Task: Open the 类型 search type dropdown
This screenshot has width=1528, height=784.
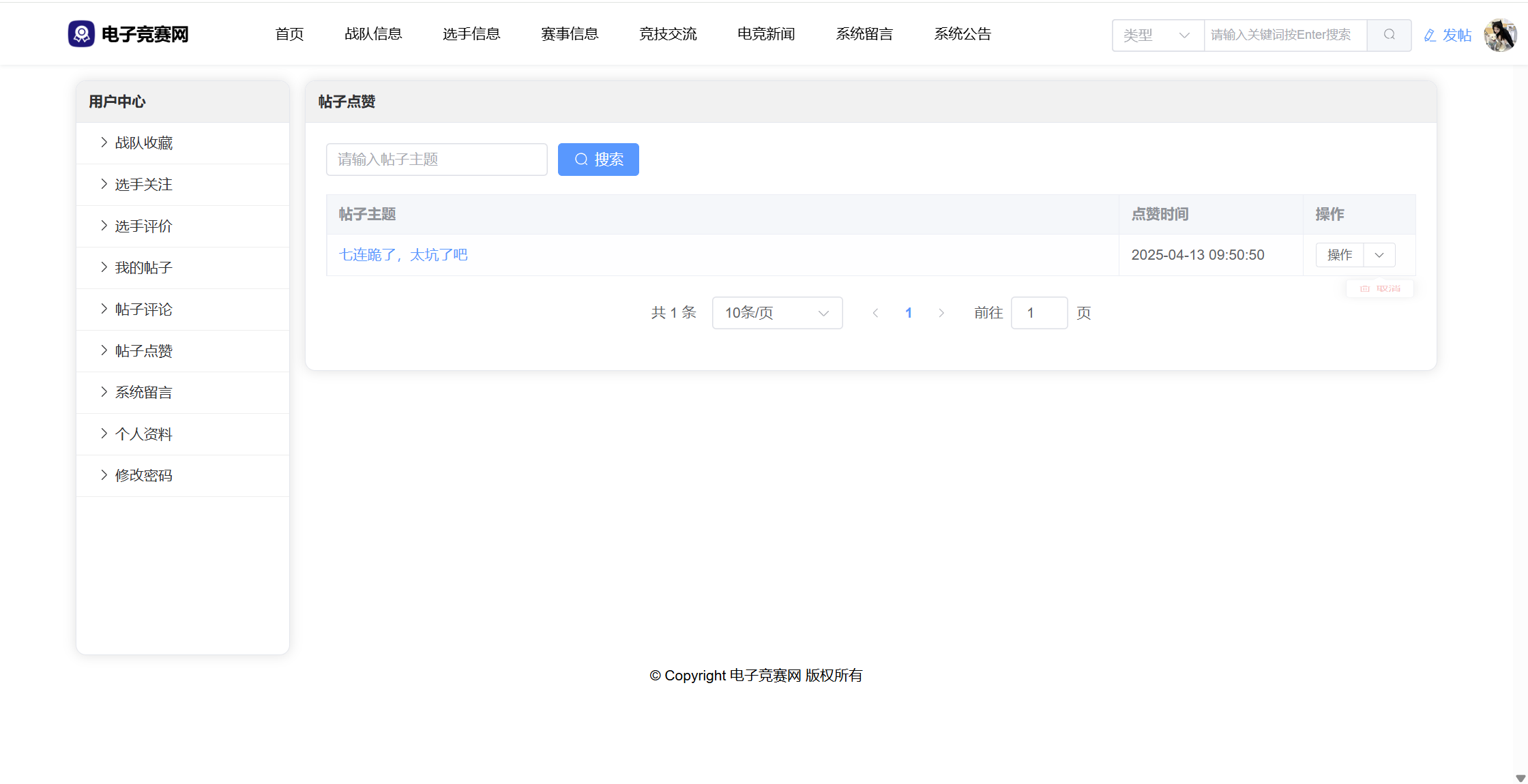Action: coord(1157,35)
